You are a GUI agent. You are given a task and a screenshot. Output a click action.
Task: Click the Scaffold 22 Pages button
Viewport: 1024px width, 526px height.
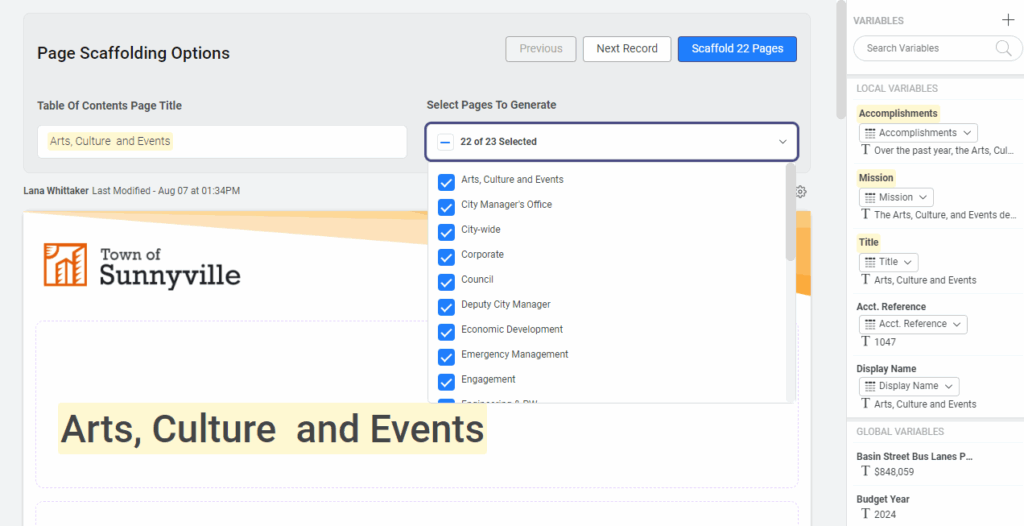[x=737, y=49]
